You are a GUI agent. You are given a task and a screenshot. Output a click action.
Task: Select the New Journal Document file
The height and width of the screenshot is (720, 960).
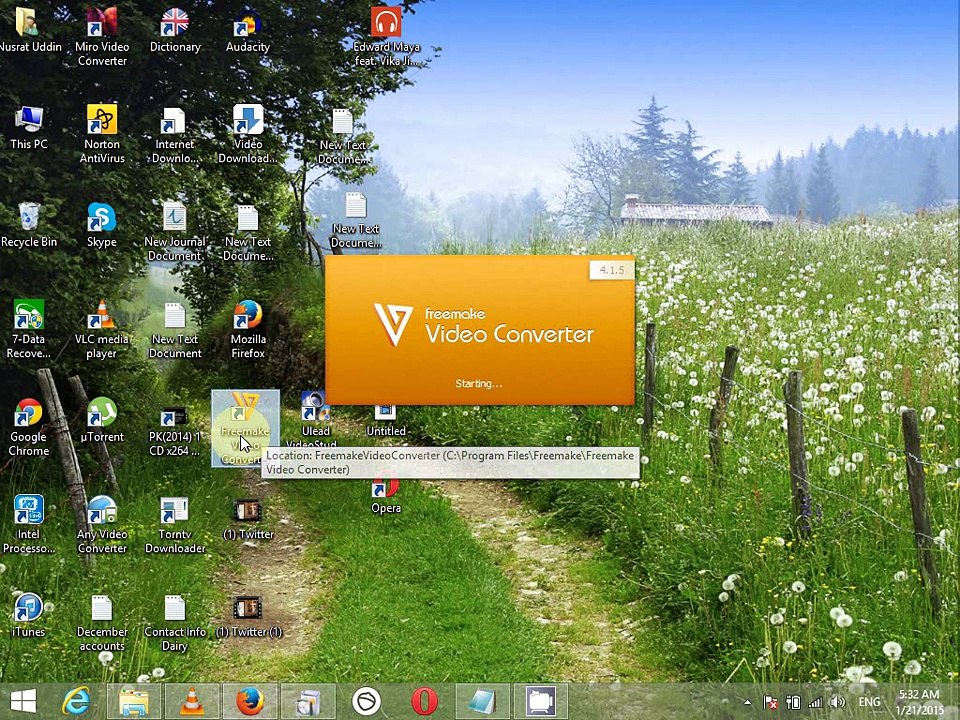pyautogui.click(x=174, y=231)
